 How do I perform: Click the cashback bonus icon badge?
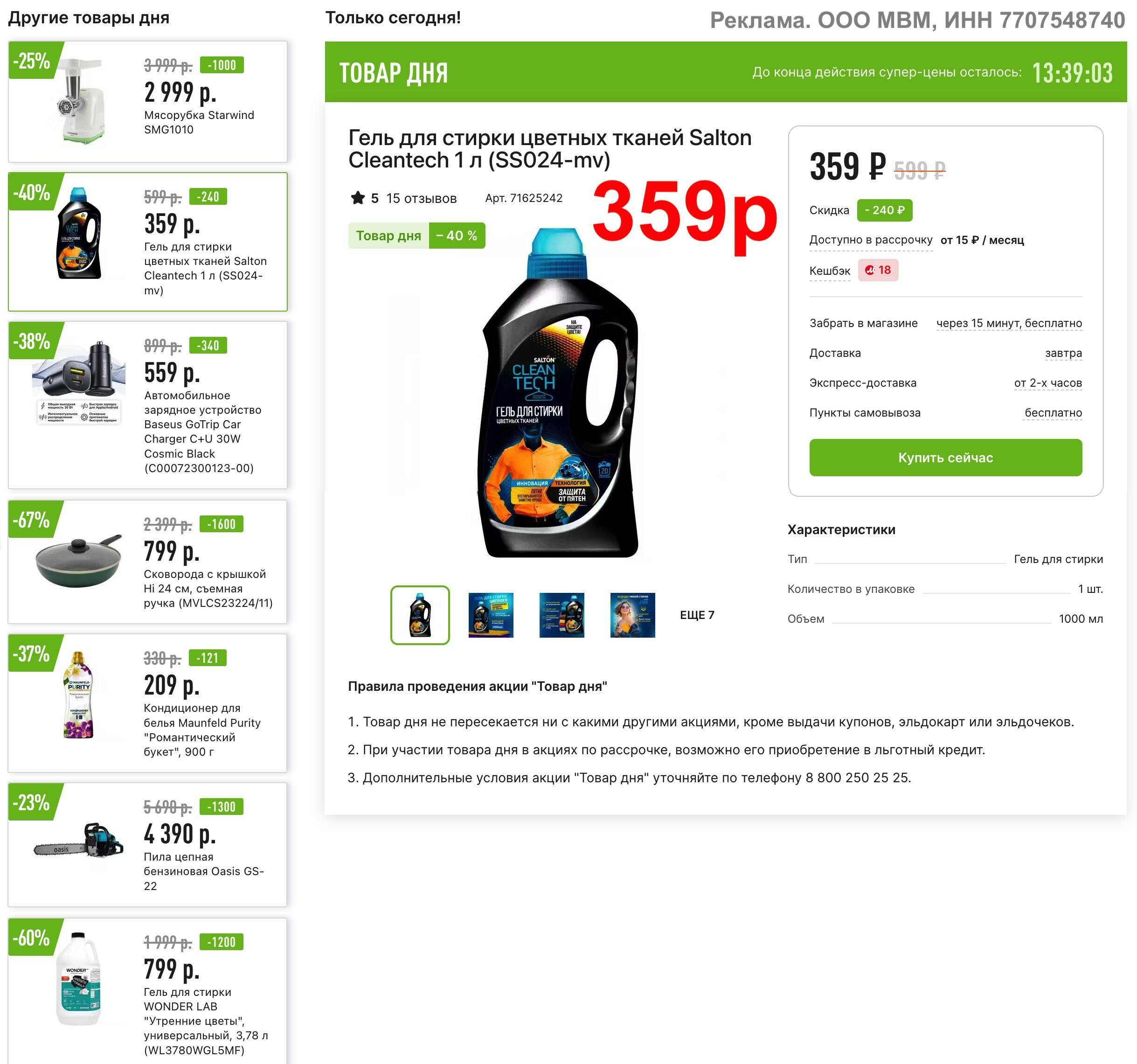[x=878, y=270]
